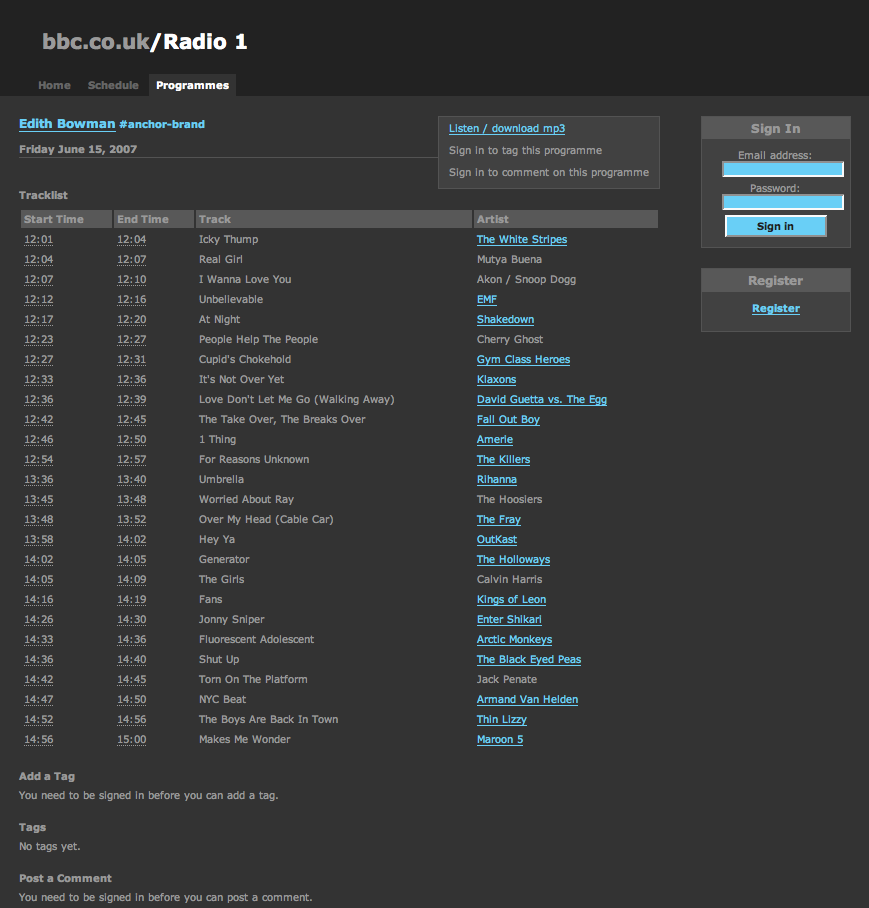Click the Armand Van Helden artist link
Viewport: 869px width, 908px height.
tap(527, 699)
